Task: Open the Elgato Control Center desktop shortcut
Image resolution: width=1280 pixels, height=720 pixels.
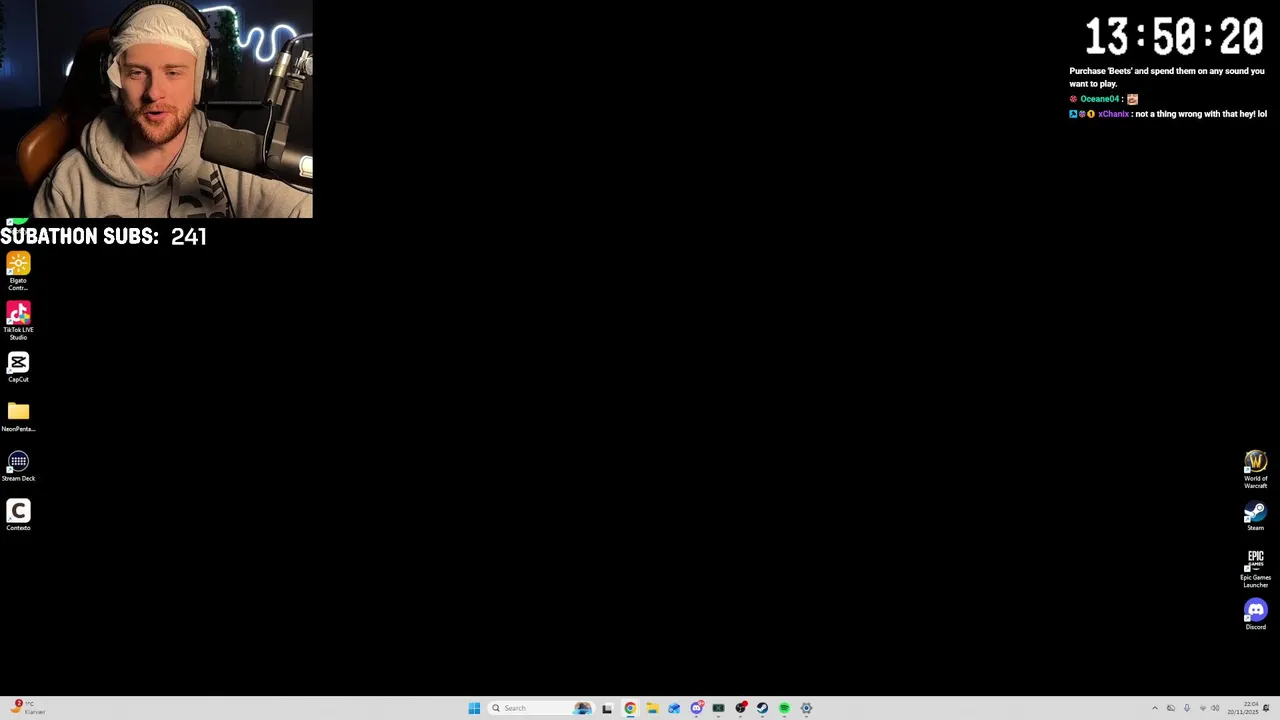Action: [18, 271]
